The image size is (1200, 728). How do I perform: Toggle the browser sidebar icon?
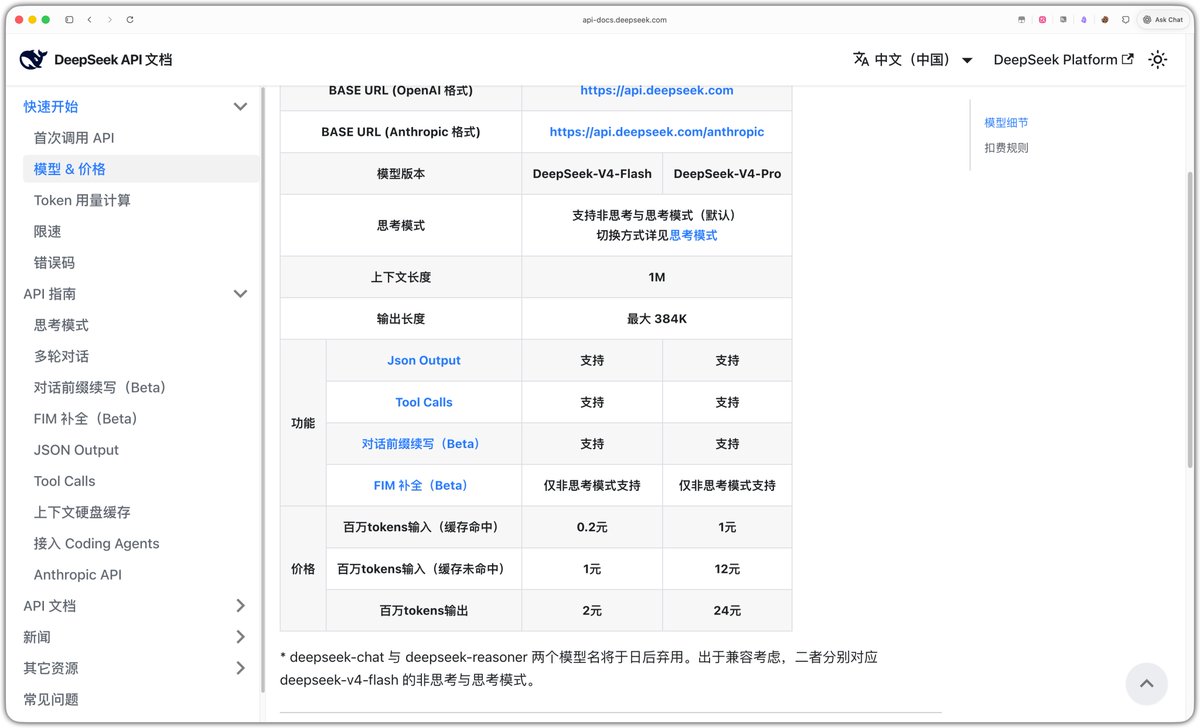tap(69, 19)
